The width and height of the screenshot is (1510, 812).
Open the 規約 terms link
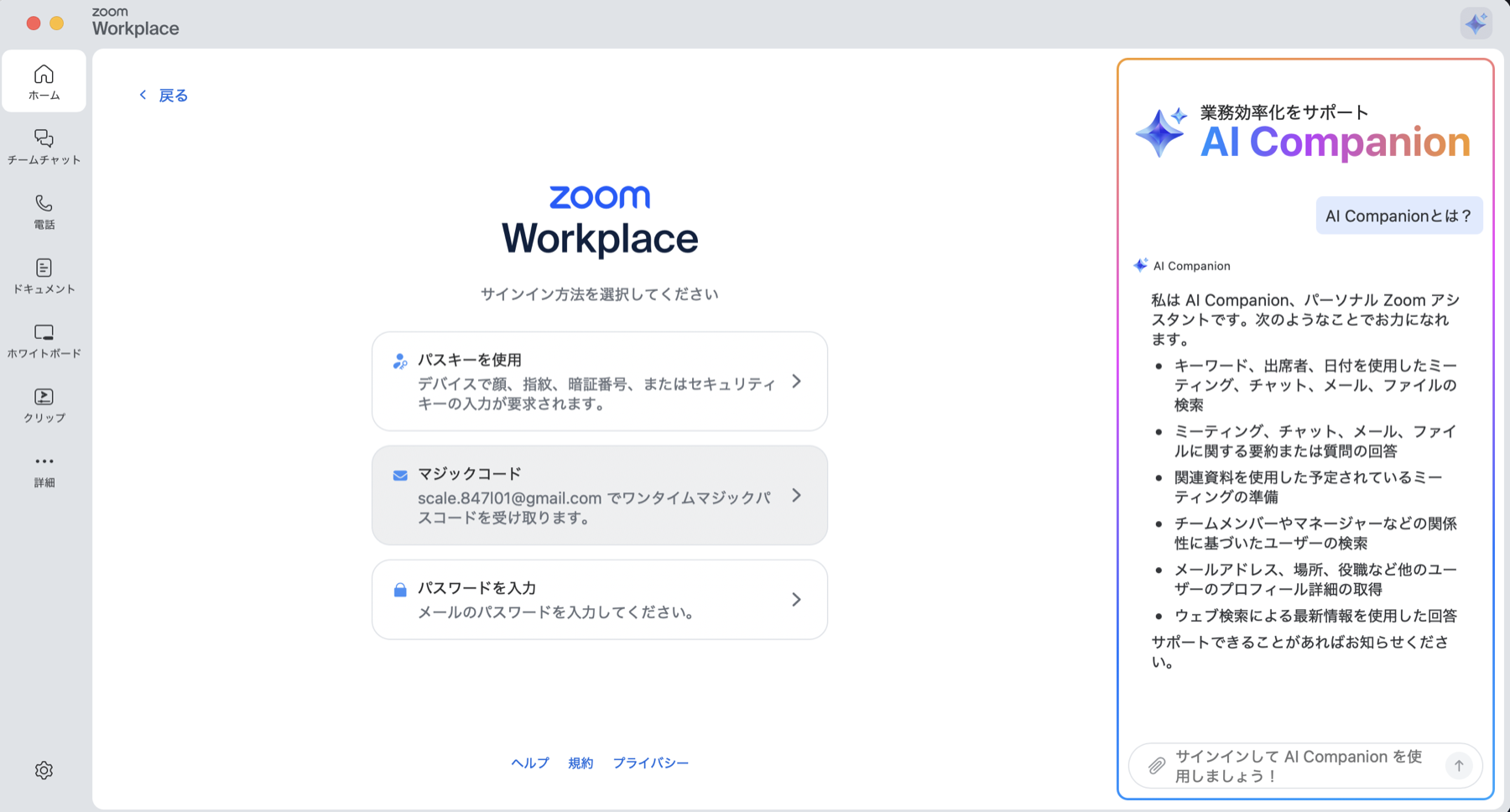click(x=581, y=763)
